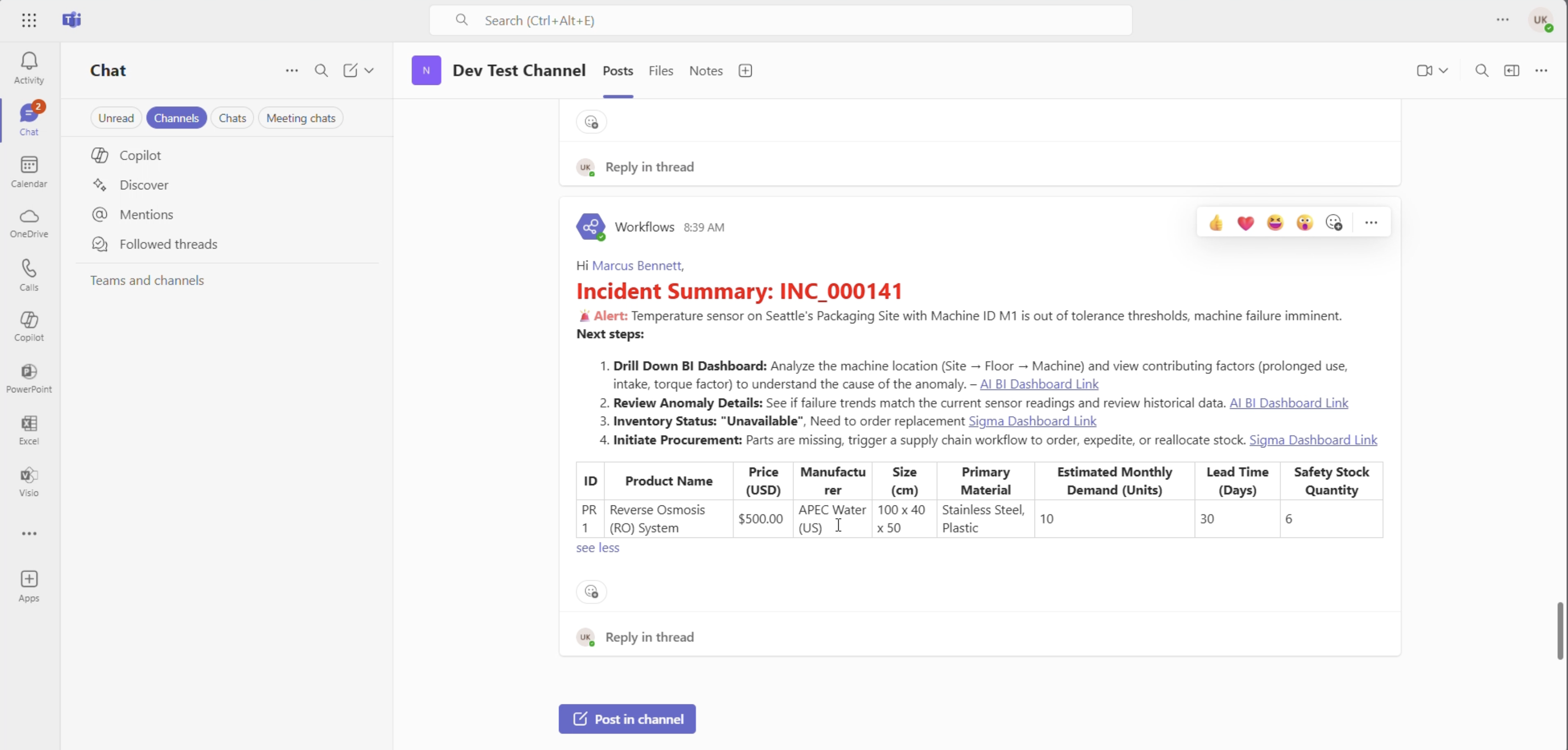The height and width of the screenshot is (750, 1568).
Task: Click the video meeting camera icon
Action: click(x=1424, y=71)
